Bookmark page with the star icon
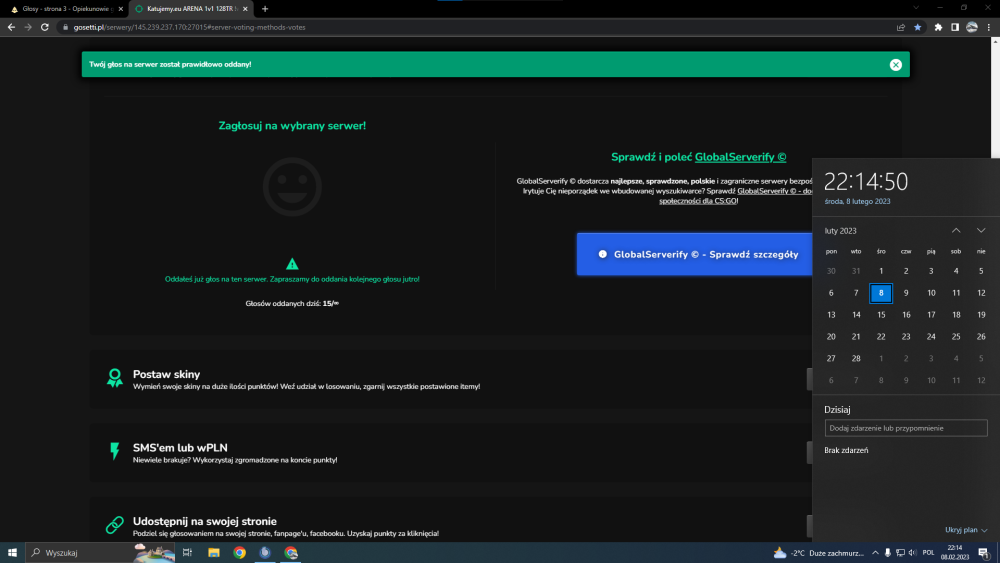Screen dimensions: 1000x563 point(917,27)
